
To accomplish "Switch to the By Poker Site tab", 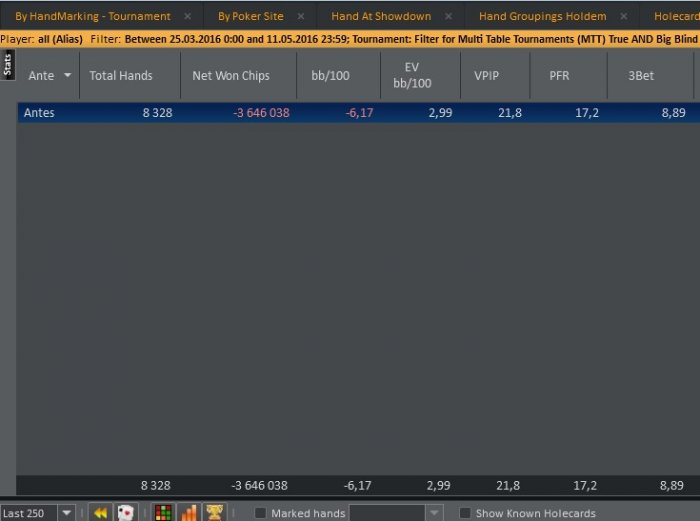I will point(250,17).
